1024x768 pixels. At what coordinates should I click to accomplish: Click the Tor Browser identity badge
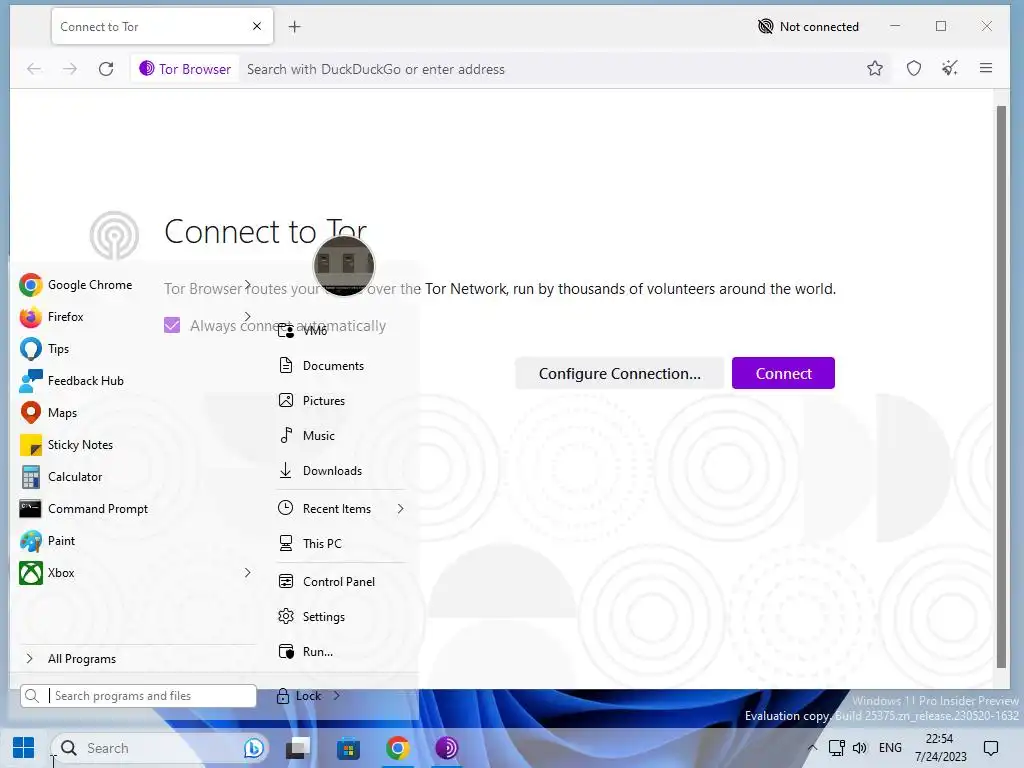coord(185,69)
